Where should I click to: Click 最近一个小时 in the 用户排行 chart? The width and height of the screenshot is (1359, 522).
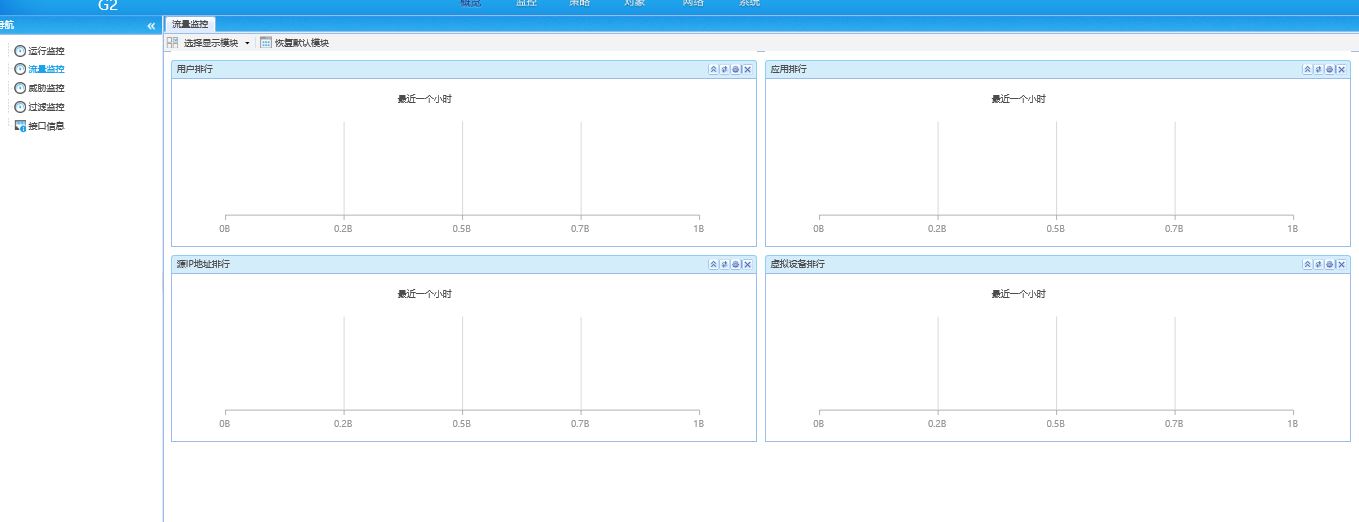(x=425, y=99)
